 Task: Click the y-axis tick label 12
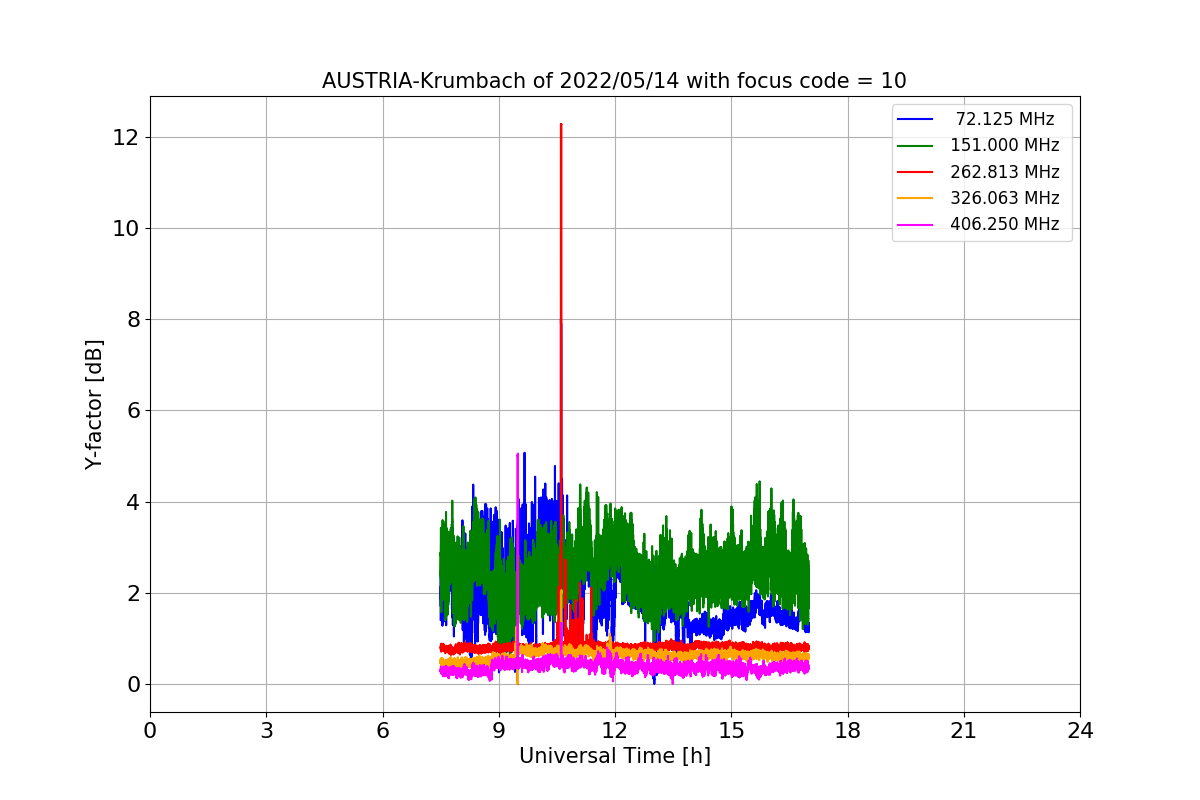(125, 137)
